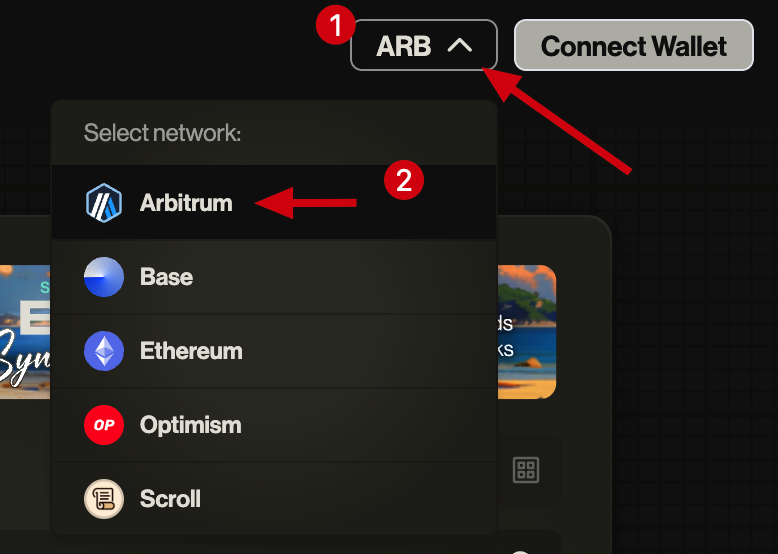Screen dimensions: 778x554
Task: Click the red Optimism OP icon
Action: pyautogui.click(x=104, y=425)
